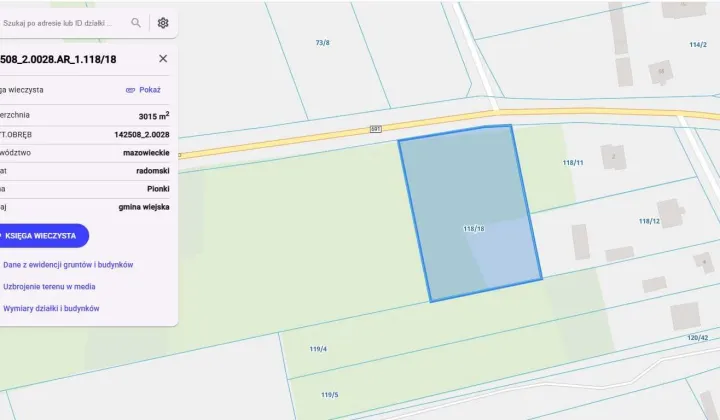720x420 pixels.
Task: Click parcel label 73/8 on map
Action: pos(322,43)
